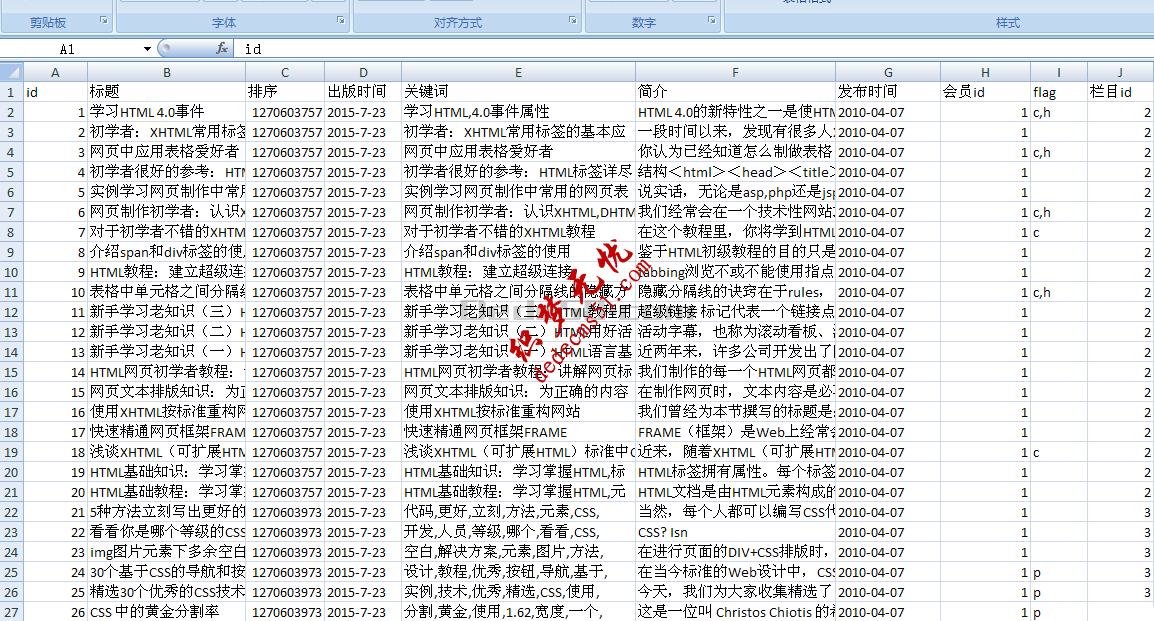Open the 字体 font dialog launcher
The image size is (1154, 621).
tap(340, 21)
